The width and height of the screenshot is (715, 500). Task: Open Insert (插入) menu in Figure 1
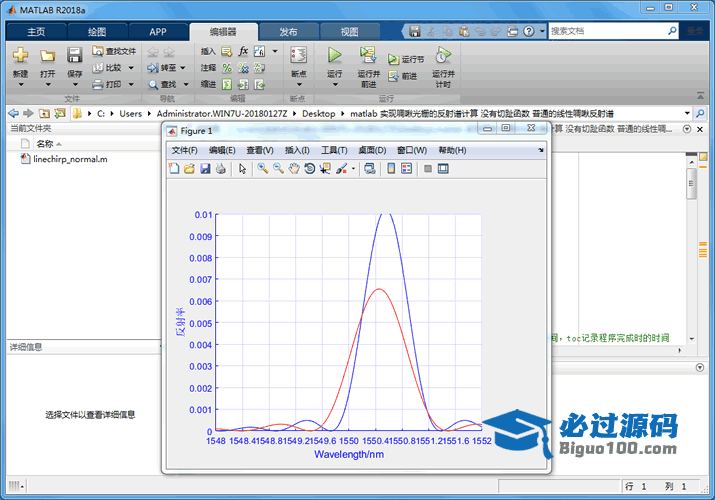[x=297, y=150]
